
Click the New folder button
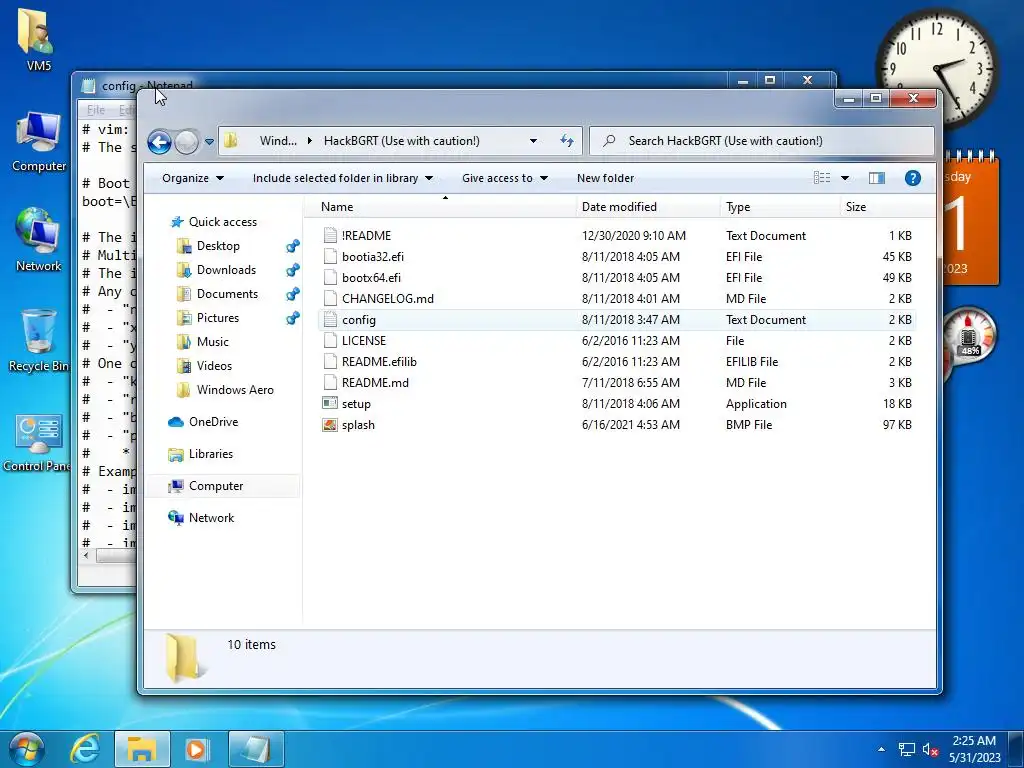(x=605, y=178)
